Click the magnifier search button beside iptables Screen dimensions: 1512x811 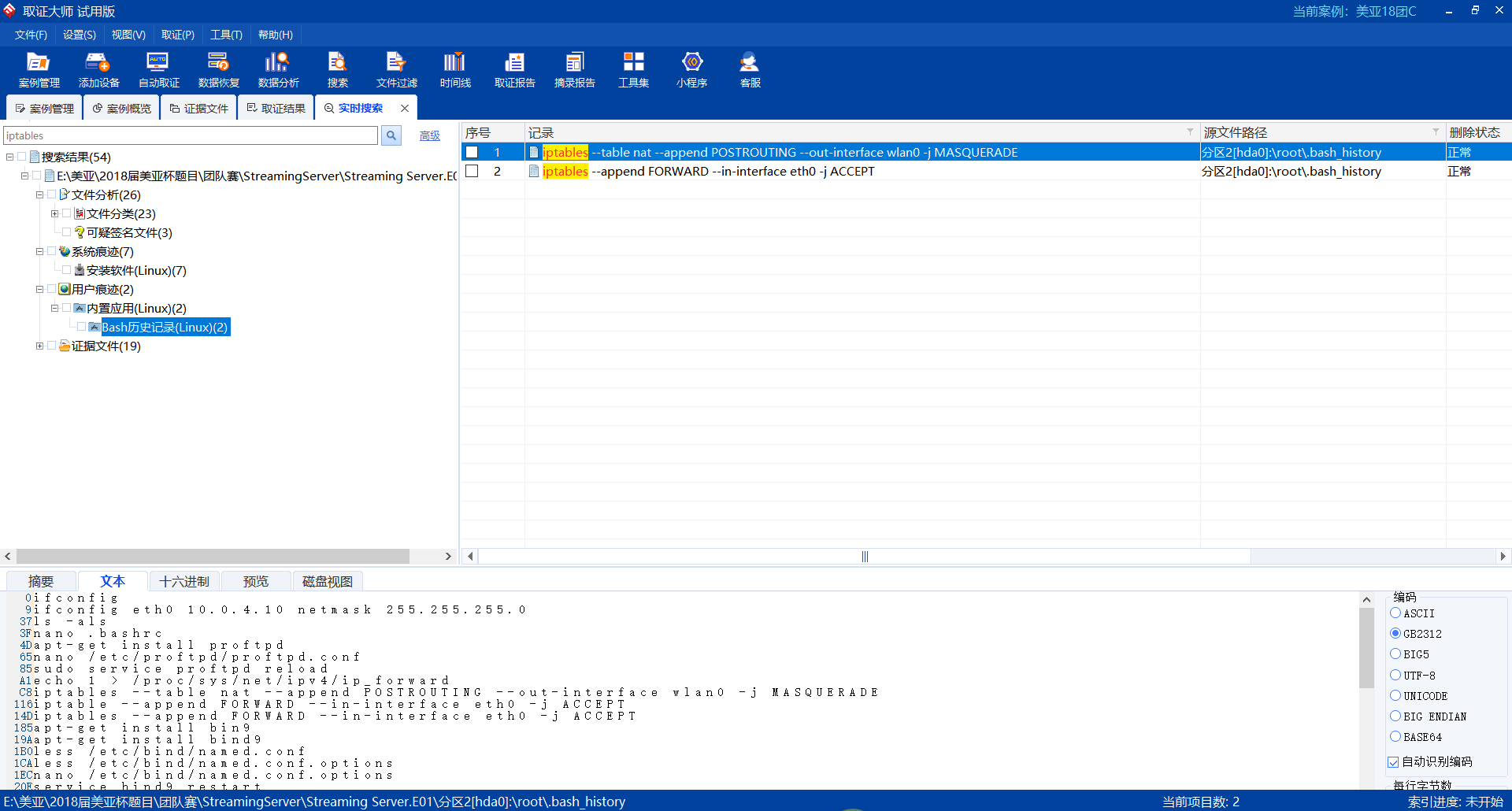pos(391,135)
